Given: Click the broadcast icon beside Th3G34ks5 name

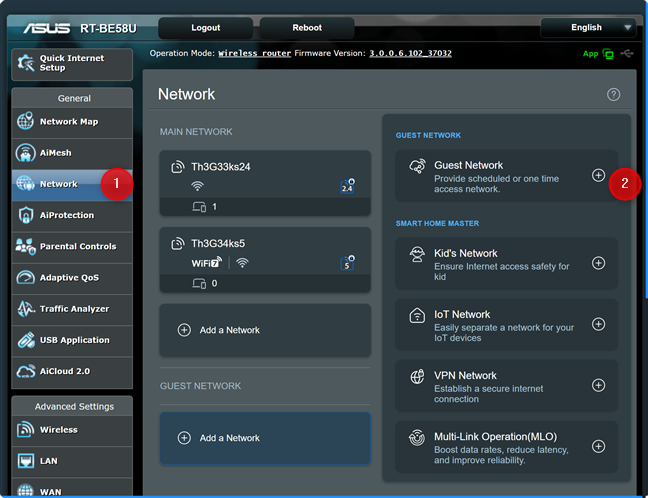Looking at the screenshot, I should tap(178, 244).
